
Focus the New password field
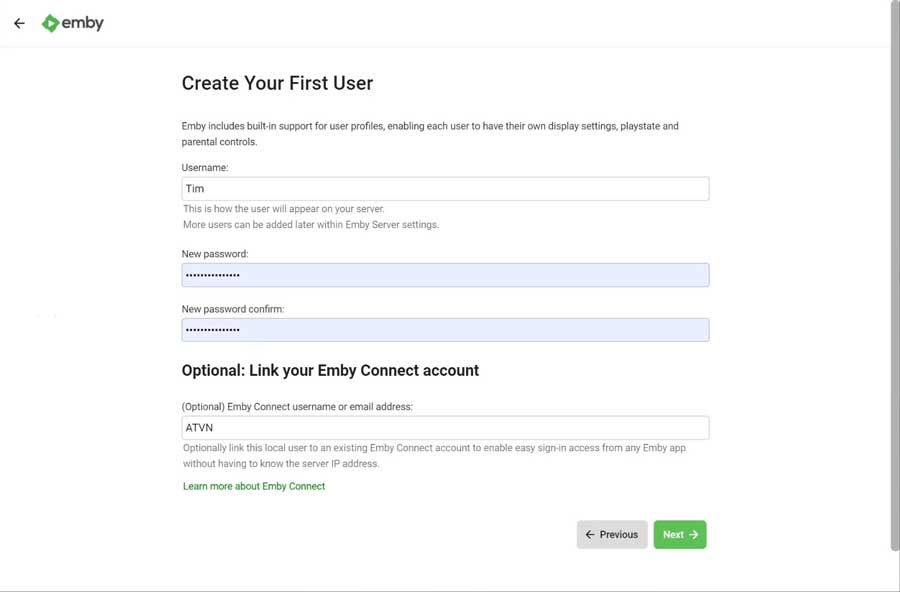click(x=445, y=275)
